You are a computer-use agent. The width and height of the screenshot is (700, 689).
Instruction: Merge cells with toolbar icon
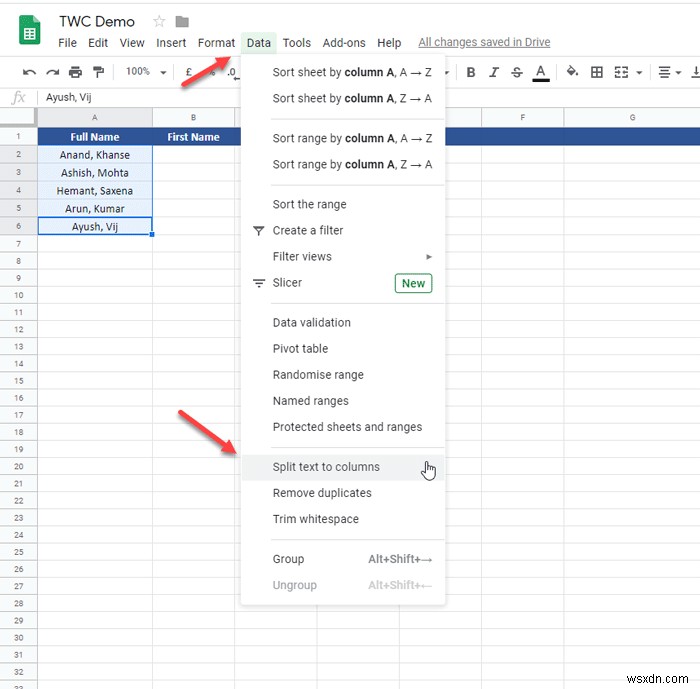coord(621,72)
